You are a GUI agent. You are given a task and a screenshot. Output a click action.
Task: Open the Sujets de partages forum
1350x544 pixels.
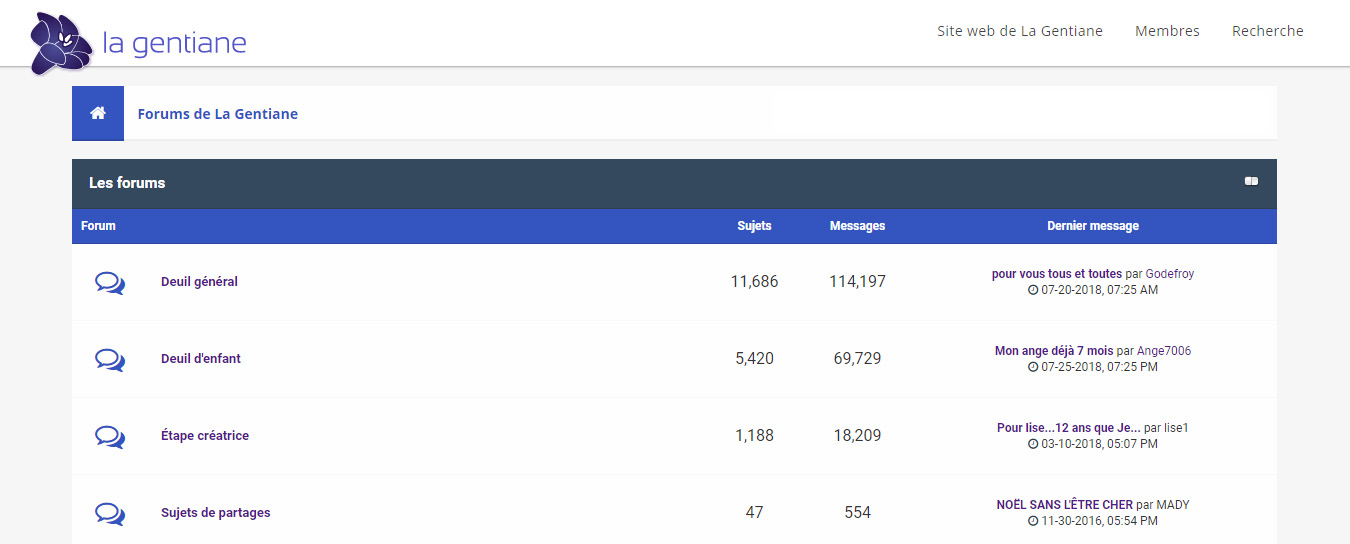(216, 513)
